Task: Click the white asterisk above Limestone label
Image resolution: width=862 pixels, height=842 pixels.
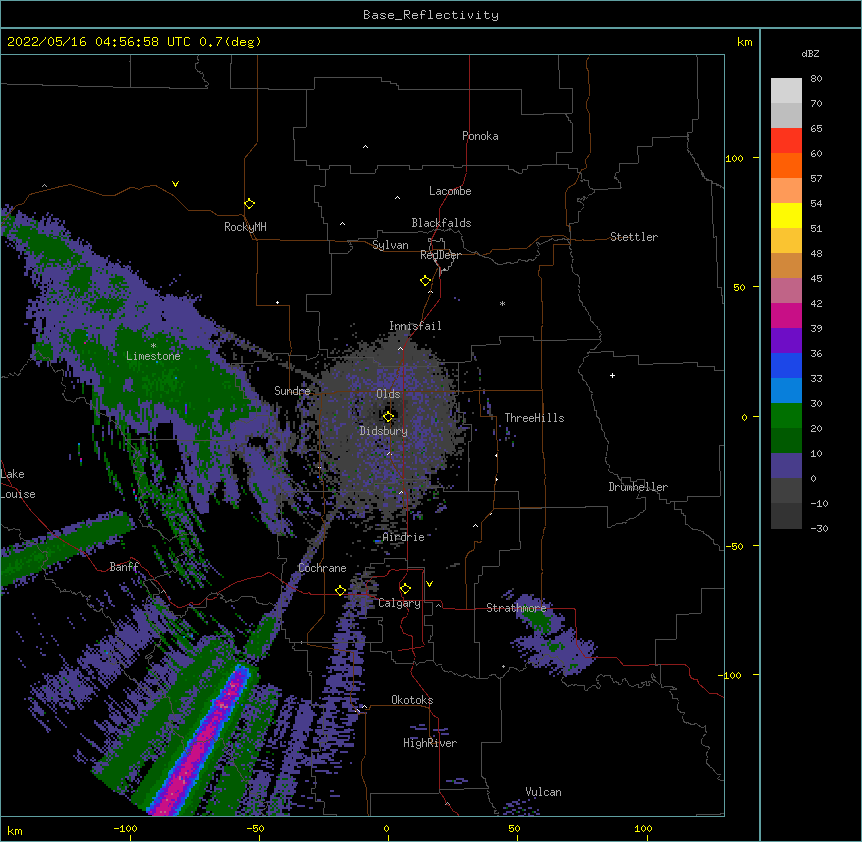Action: point(153,346)
